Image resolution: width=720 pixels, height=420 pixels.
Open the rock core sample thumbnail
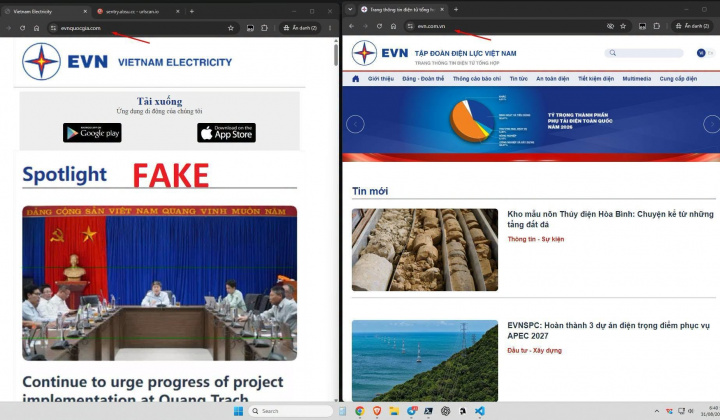pyautogui.click(x=425, y=250)
